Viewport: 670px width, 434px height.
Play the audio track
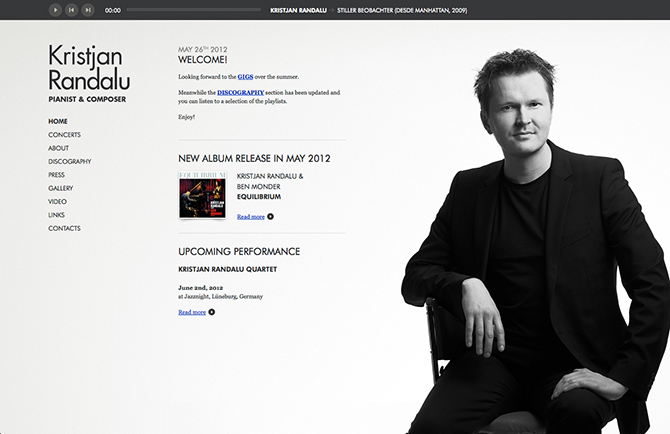point(55,10)
